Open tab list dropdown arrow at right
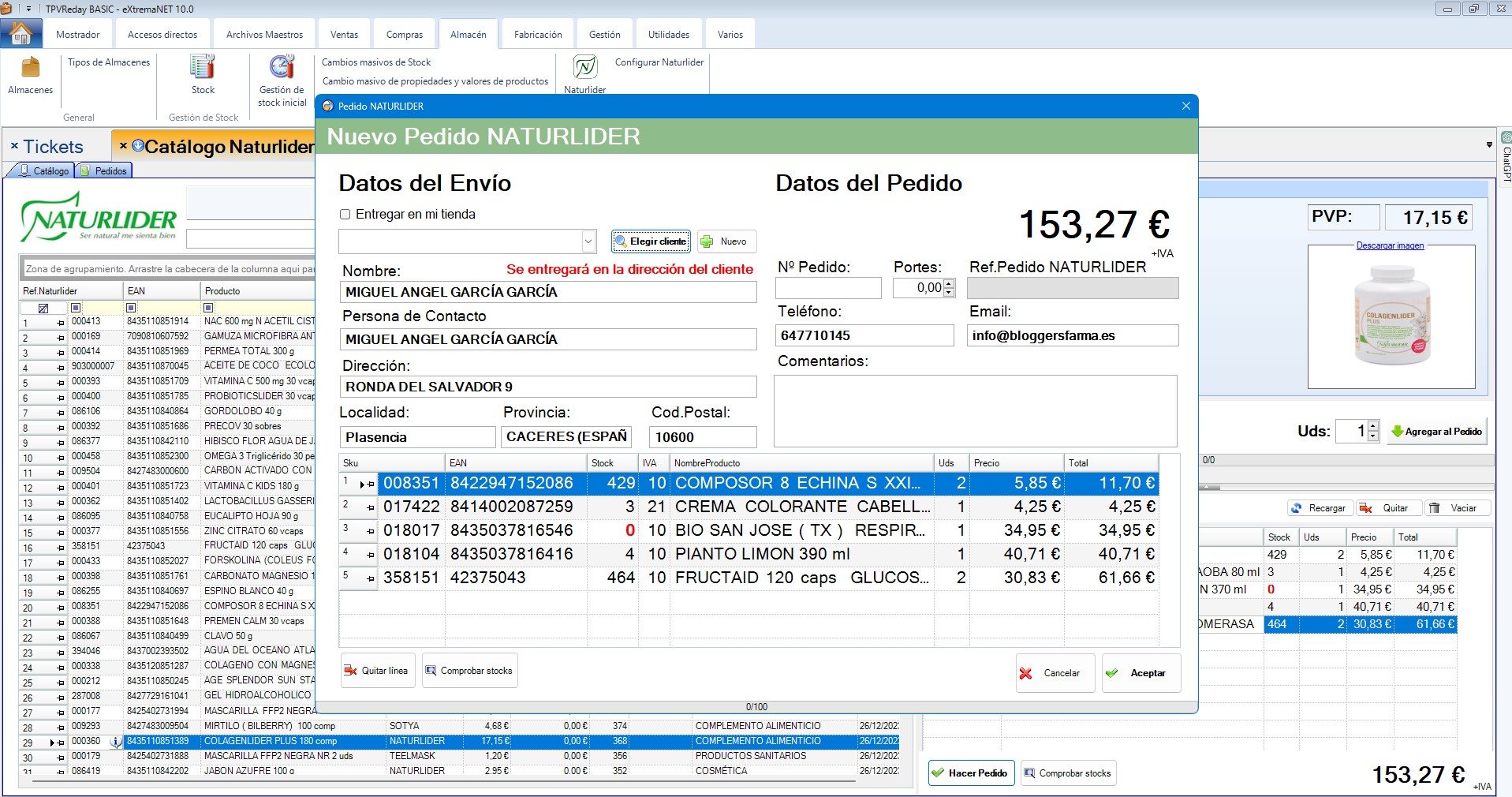Viewport: 1512px width, 797px height. pyautogui.click(x=1489, y=145)
